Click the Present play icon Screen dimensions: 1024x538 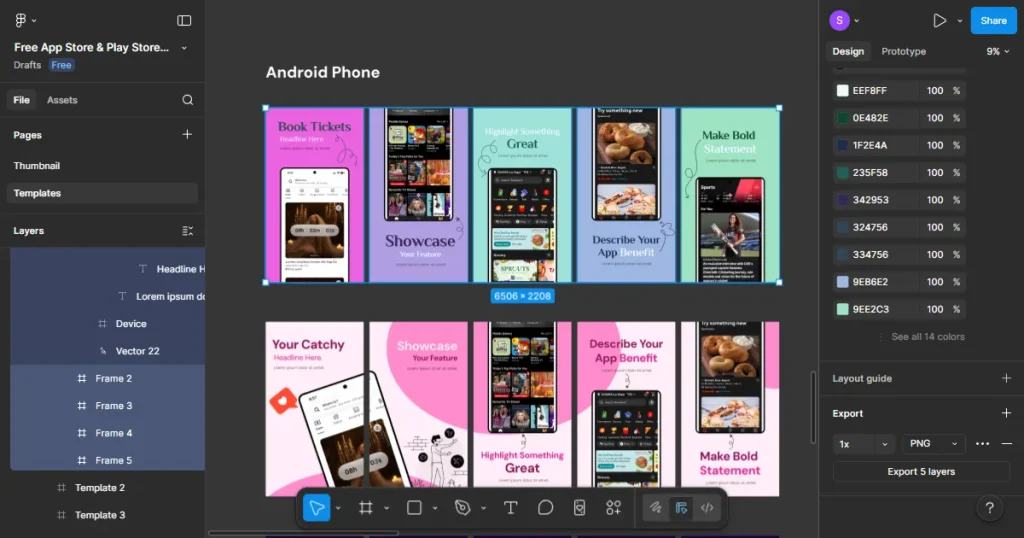pyautogui.click(x=939, y=21)
